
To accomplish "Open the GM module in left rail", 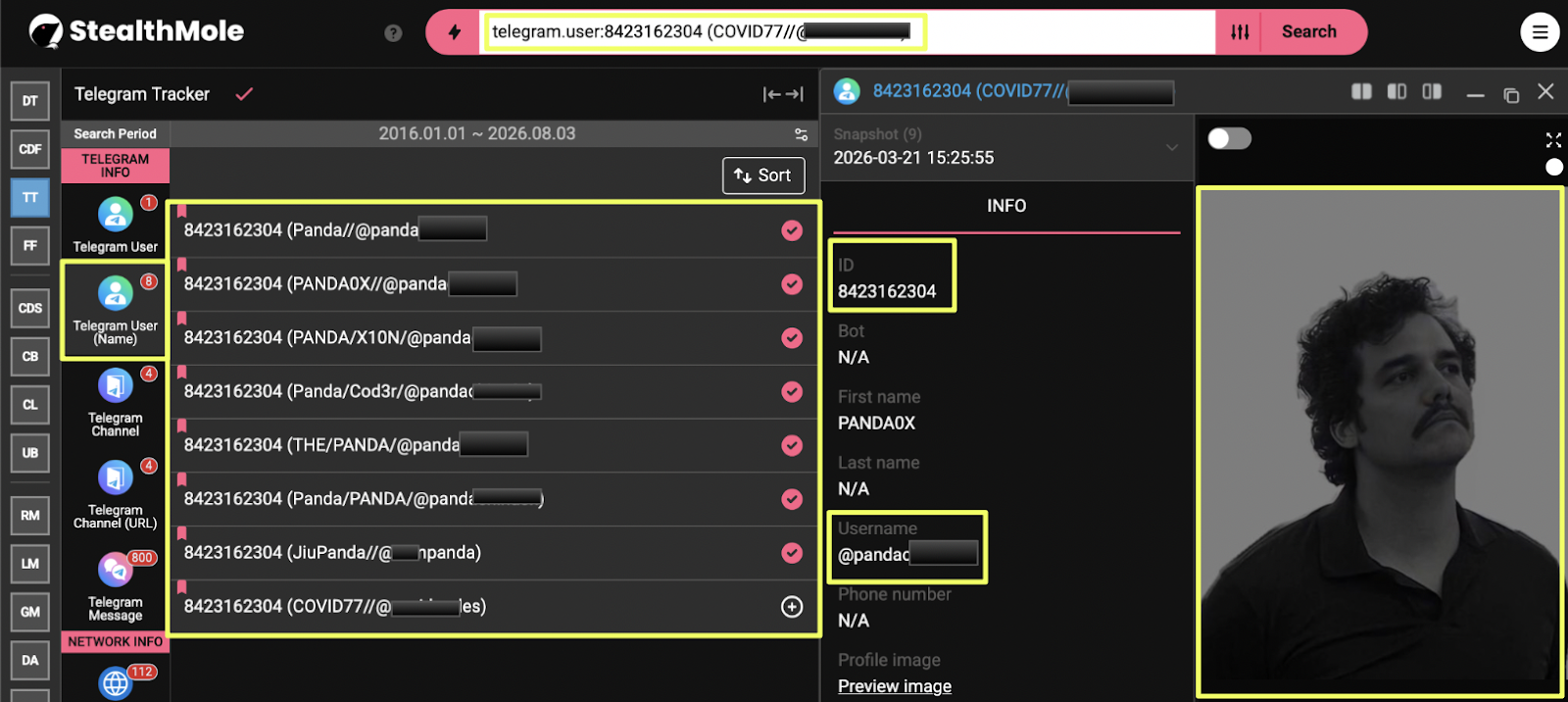I will [x=30, y=612].
